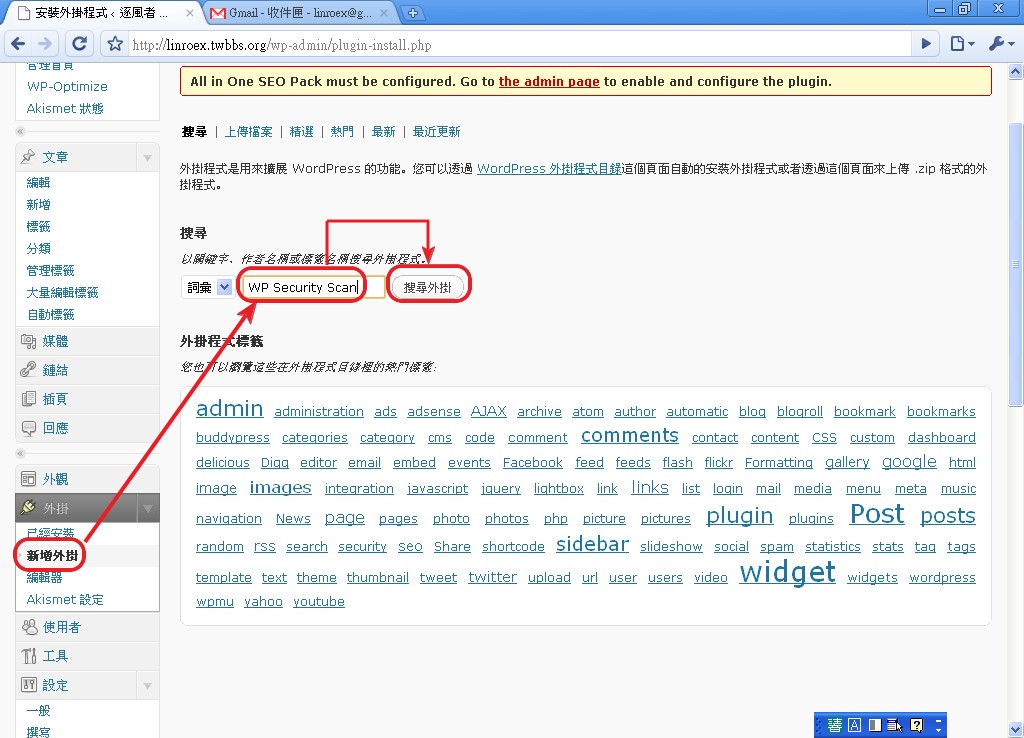The image size is (1024, 738).
Task: Click the plugin search text field
Action: pyautogui.click(x=313, y=287)
